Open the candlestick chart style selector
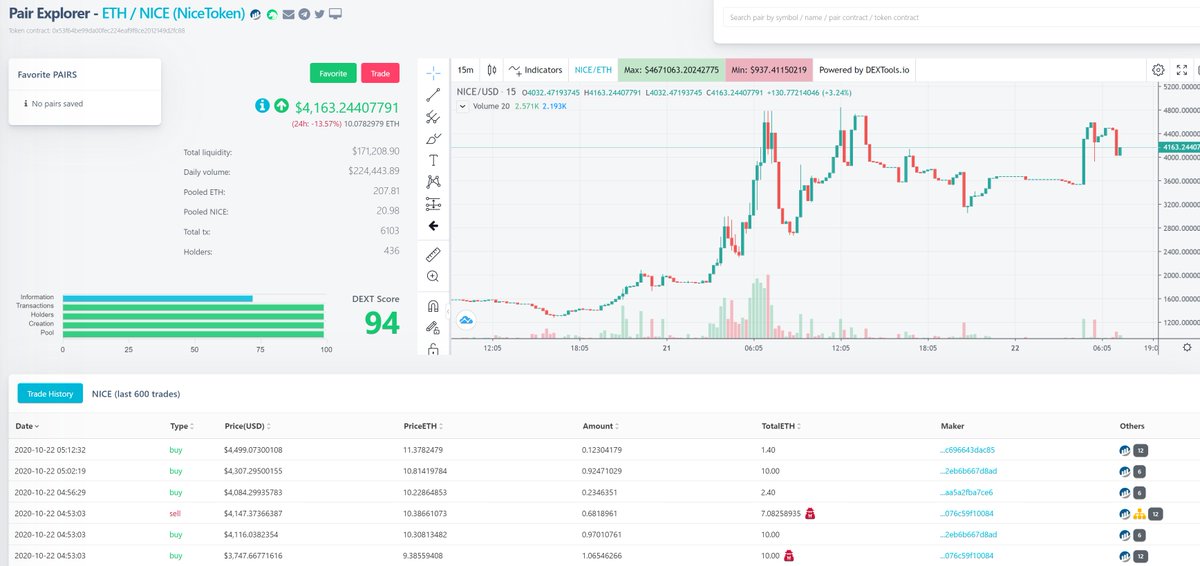 (x=491, y=70)
